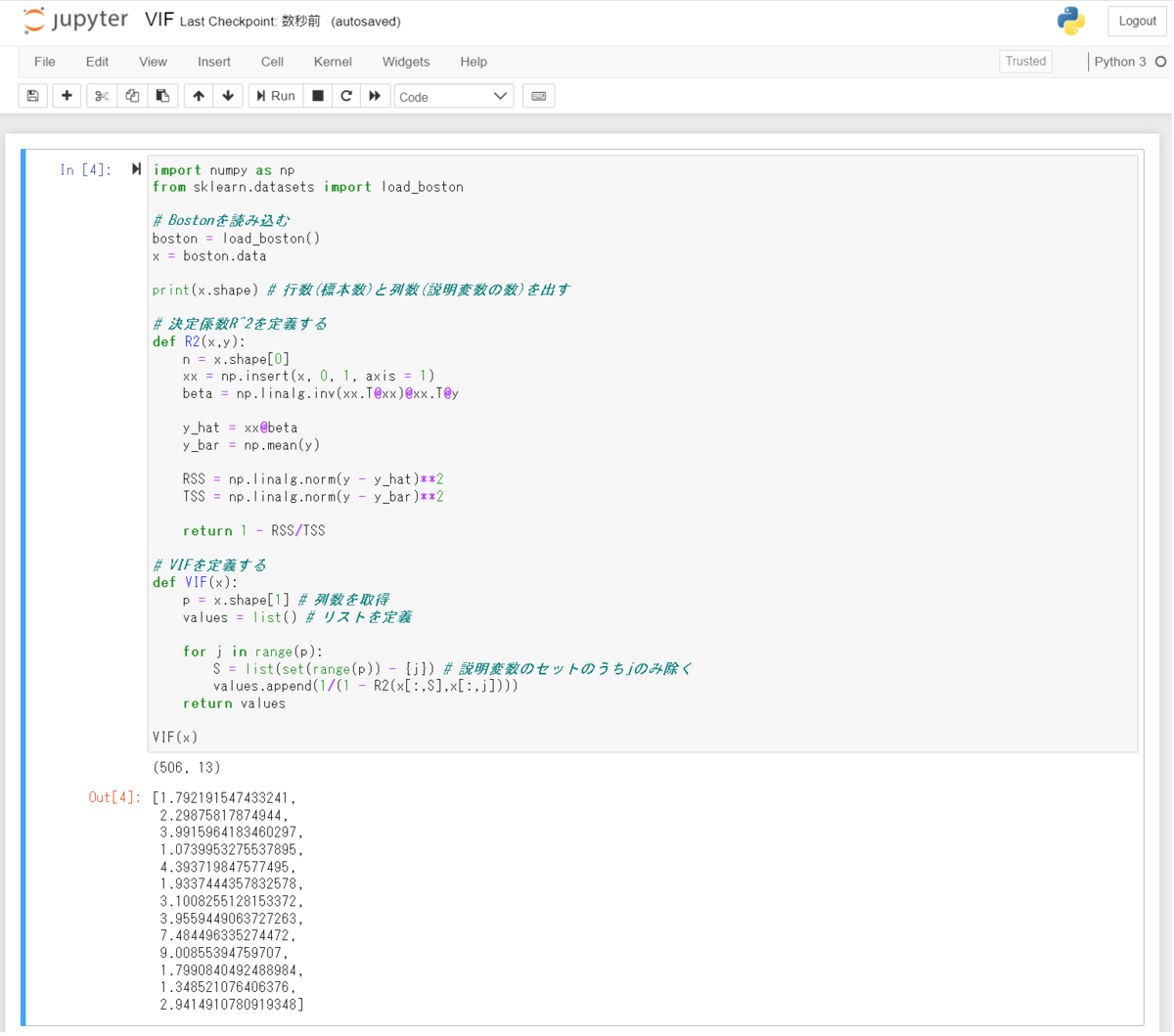This screenshot has width=1174, height=1036.
Task: Click the '# Bostonを読み込む' comment
Action: [x=221, y=221]
